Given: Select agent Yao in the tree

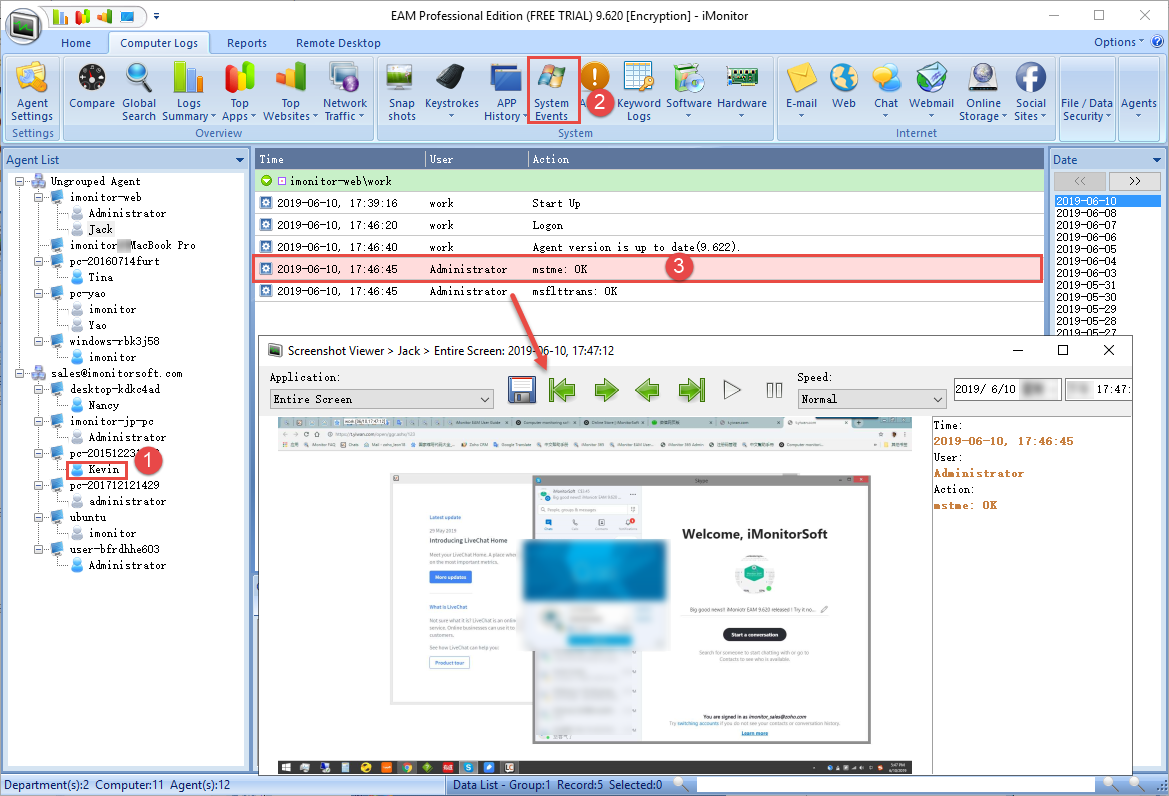Looking at the screenshot, I should coord(97,326).
